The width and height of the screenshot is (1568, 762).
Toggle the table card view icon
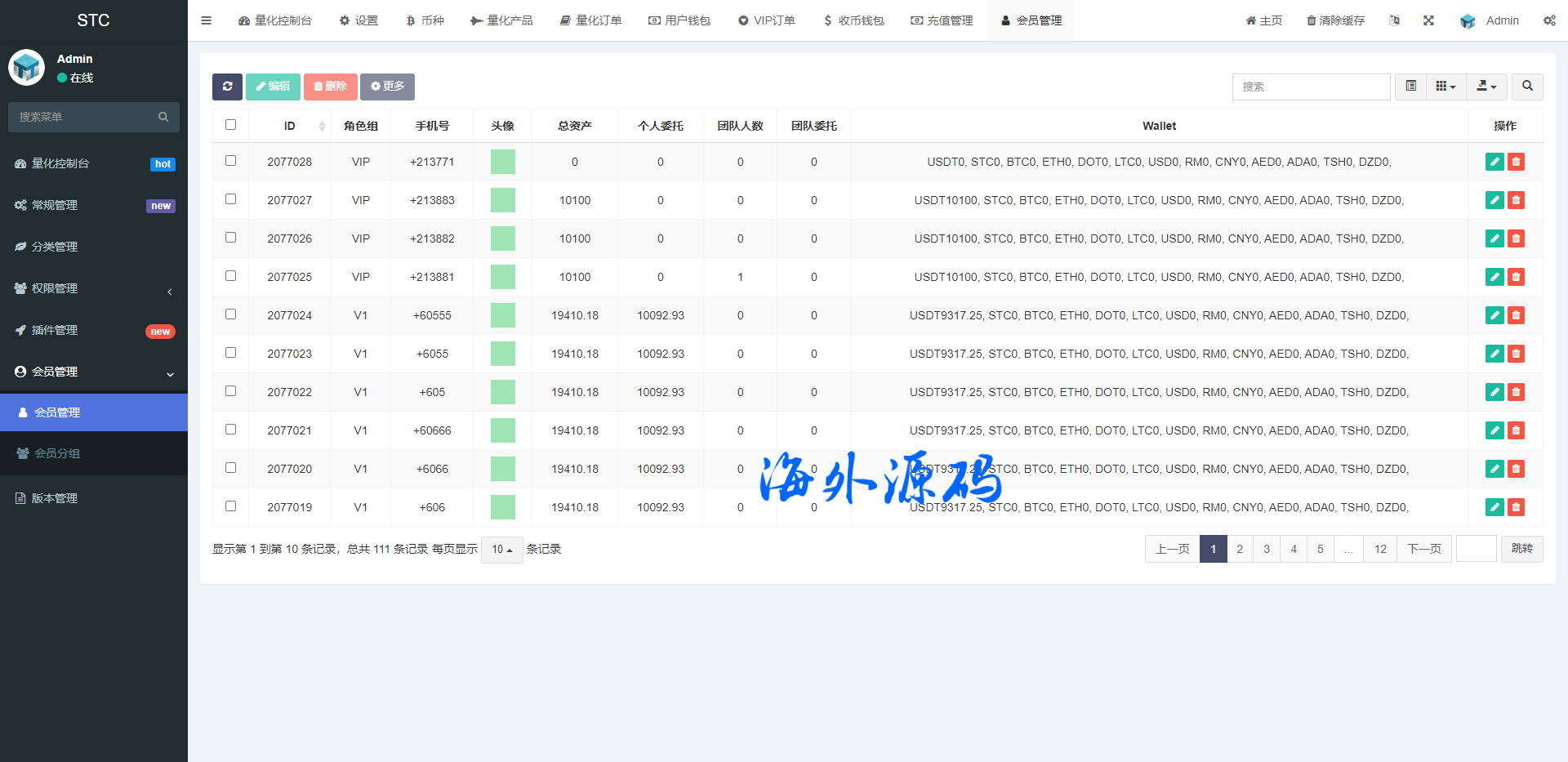click(x=1410, y=87)
